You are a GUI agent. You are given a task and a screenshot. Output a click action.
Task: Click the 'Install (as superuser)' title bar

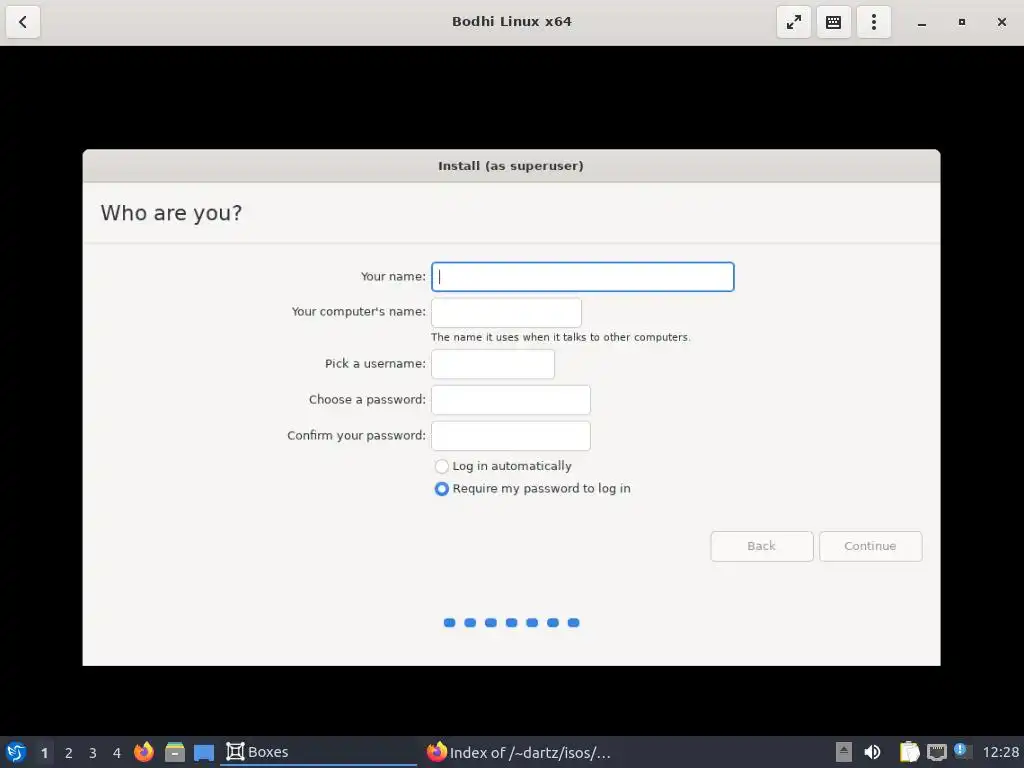(511, 166)
